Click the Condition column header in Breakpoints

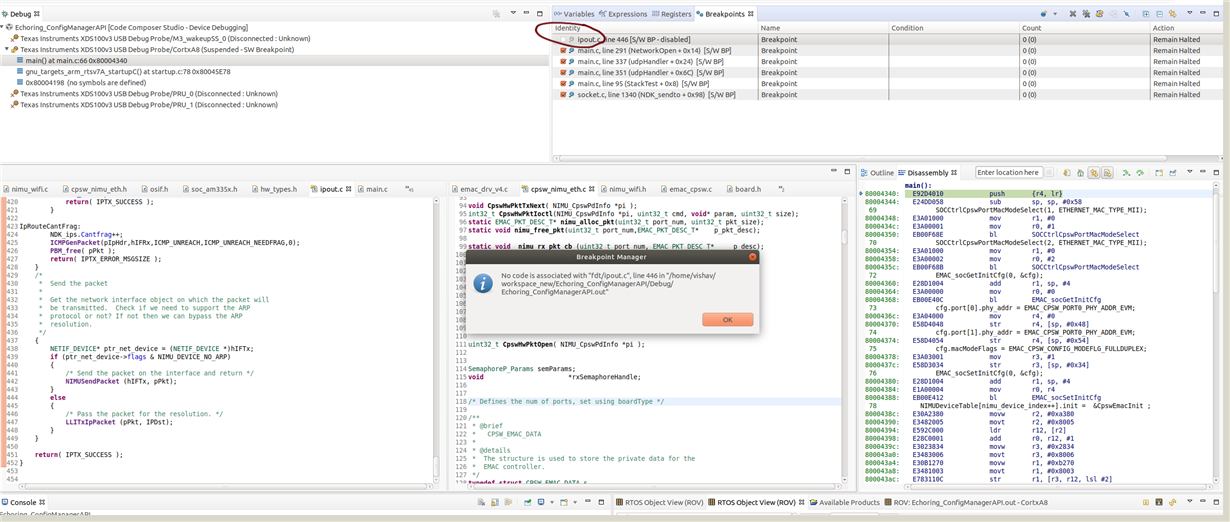(953, 28)
